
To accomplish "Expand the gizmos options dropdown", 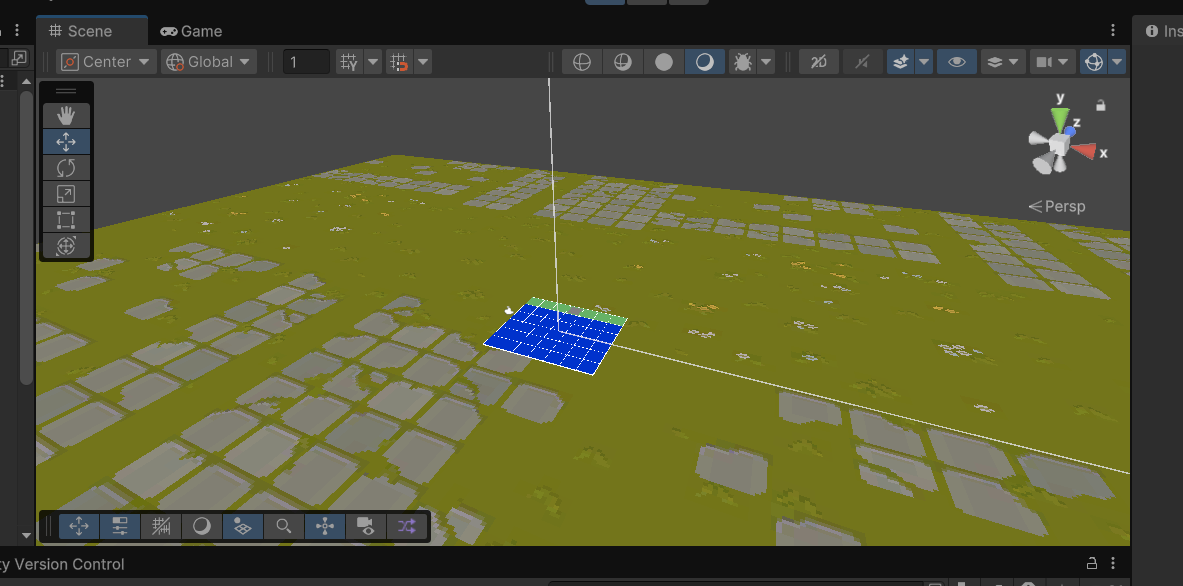I will tap(1118, 61).
